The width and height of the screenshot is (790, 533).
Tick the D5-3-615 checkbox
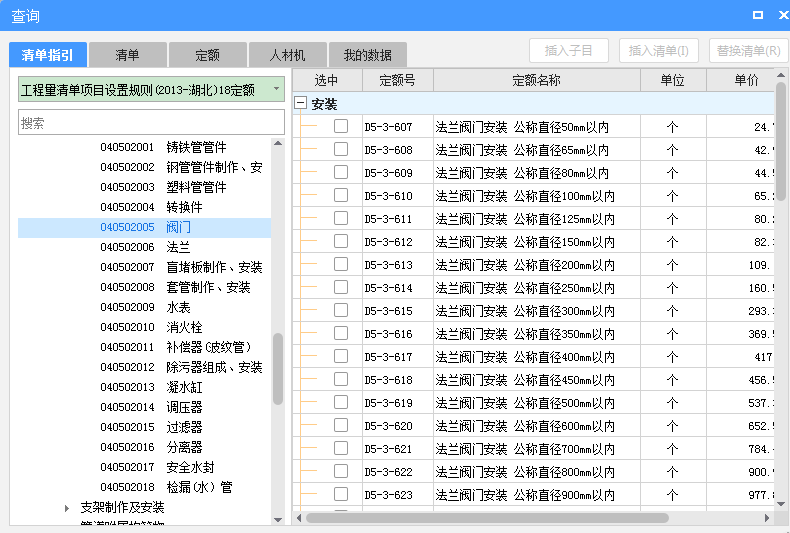pyautogui.click(x=341, y=310)
